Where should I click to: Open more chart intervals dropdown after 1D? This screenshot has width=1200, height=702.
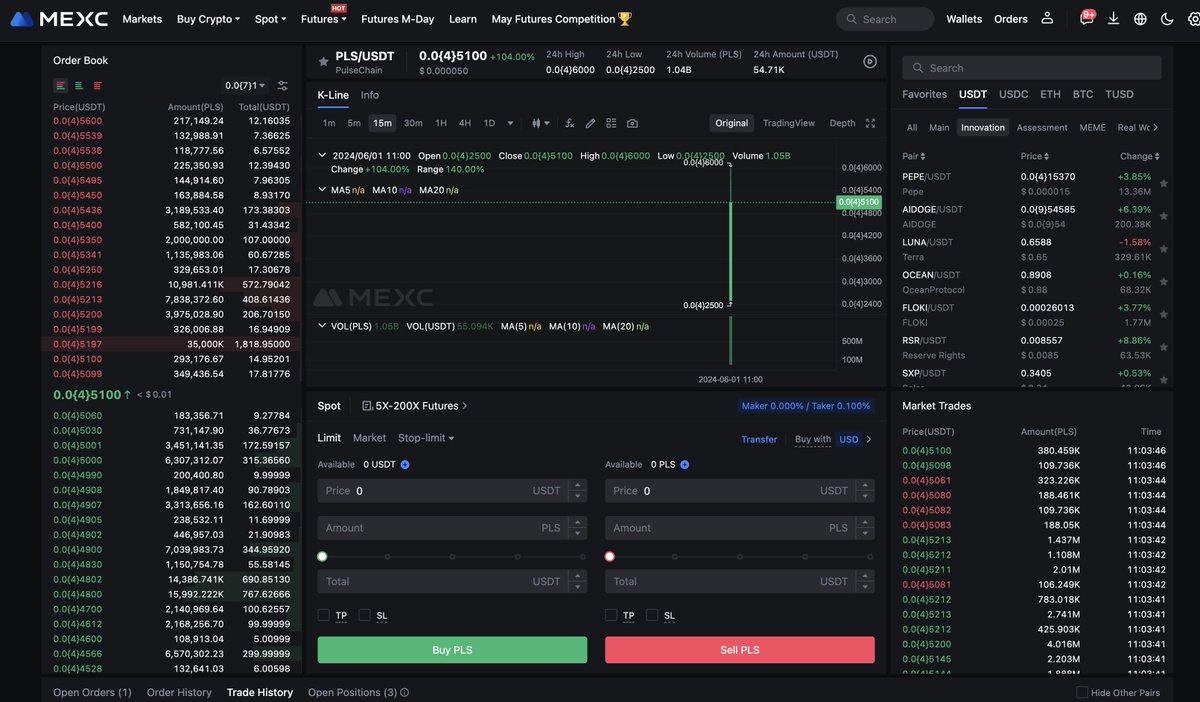tap(510, 123)
